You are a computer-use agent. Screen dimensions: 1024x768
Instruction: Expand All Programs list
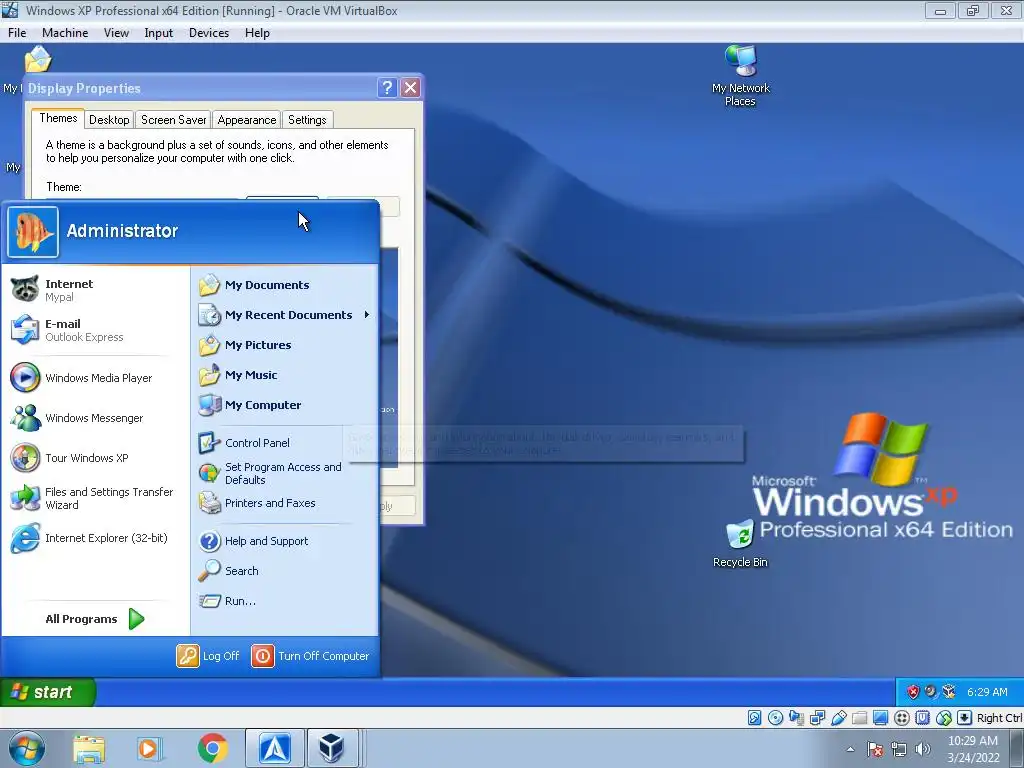click(94, 618)
